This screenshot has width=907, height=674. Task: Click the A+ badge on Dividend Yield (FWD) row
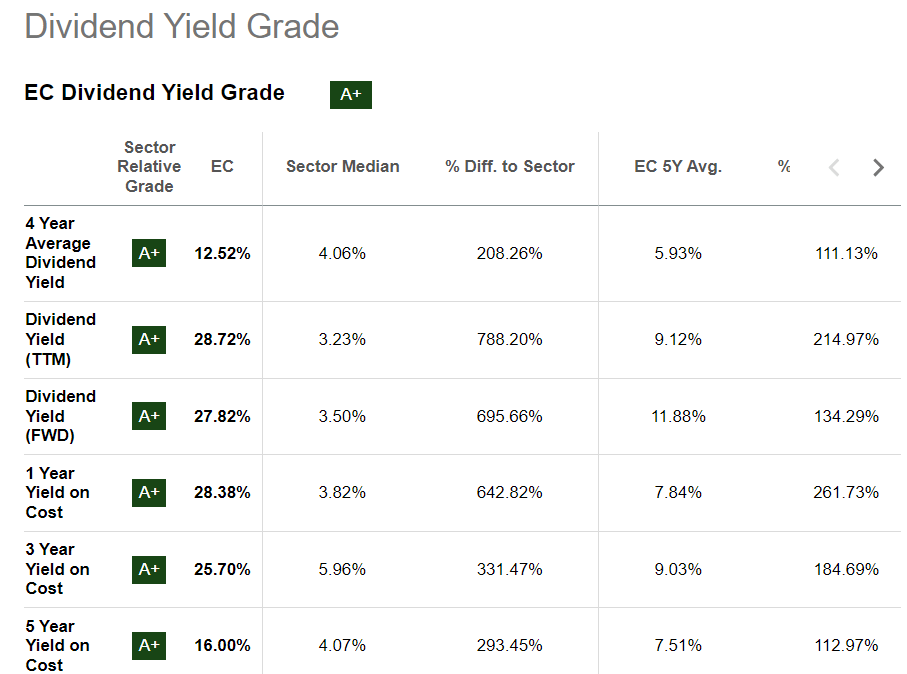[x=148, y=416]
